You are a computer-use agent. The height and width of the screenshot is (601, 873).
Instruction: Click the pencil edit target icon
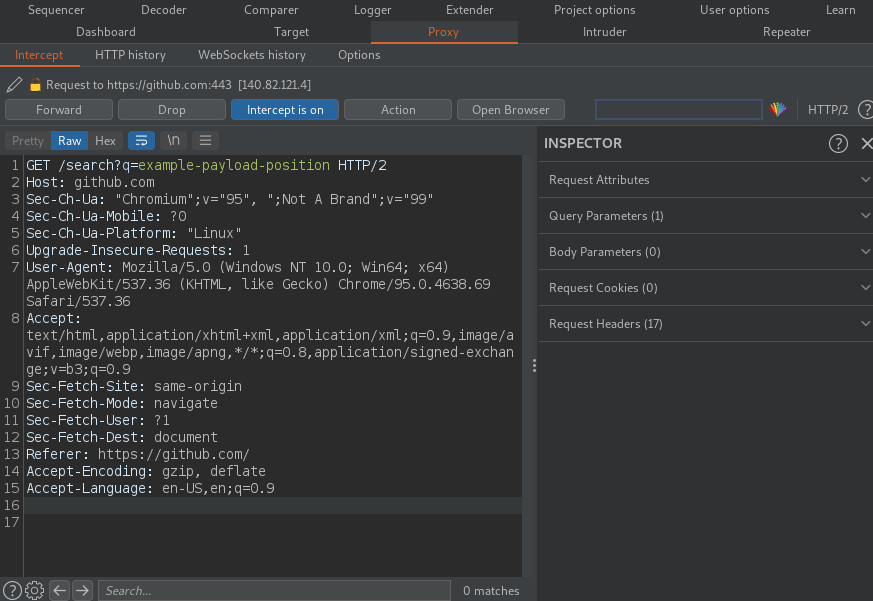click(x=14, y=85)
